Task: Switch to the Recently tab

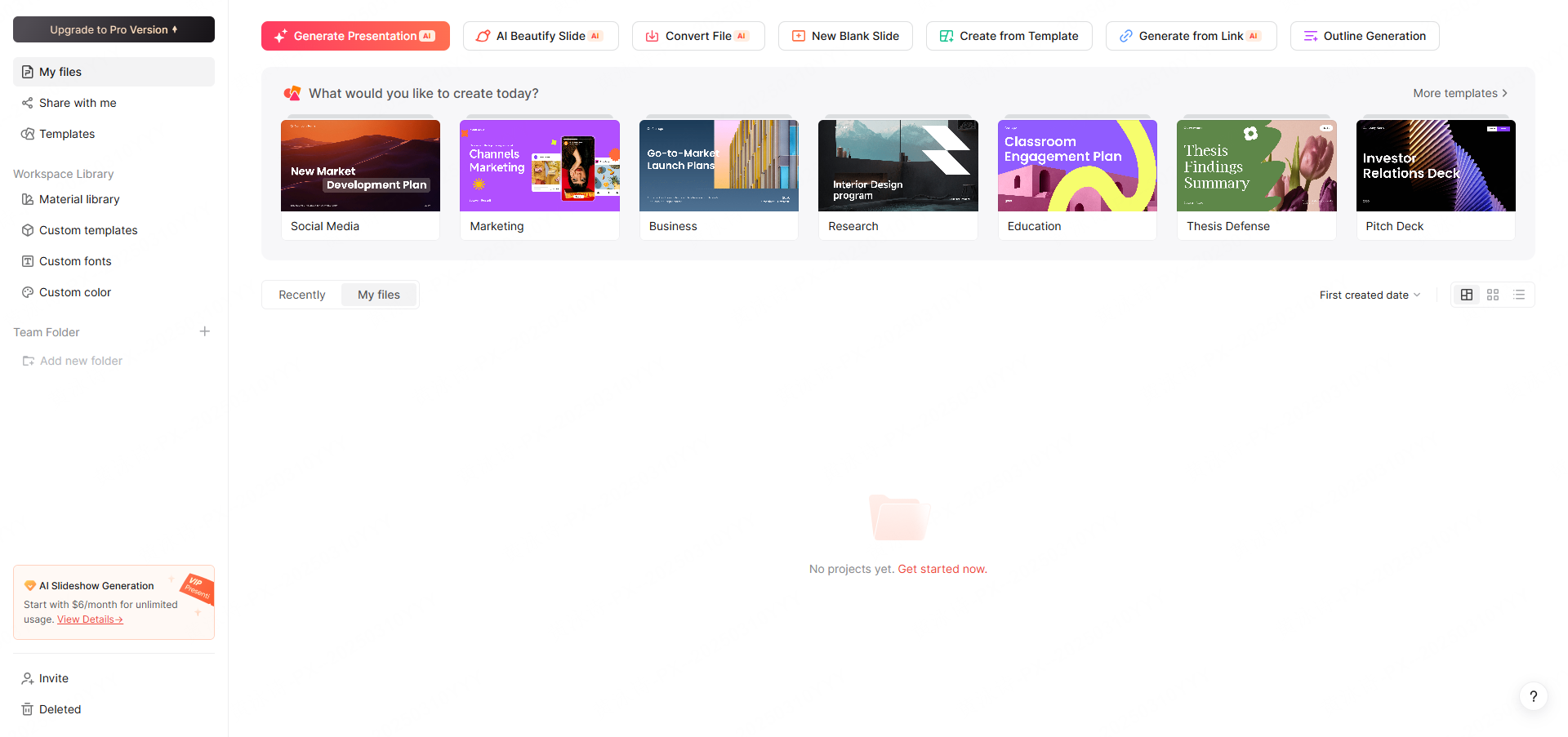Action: (x=301, y=295)
